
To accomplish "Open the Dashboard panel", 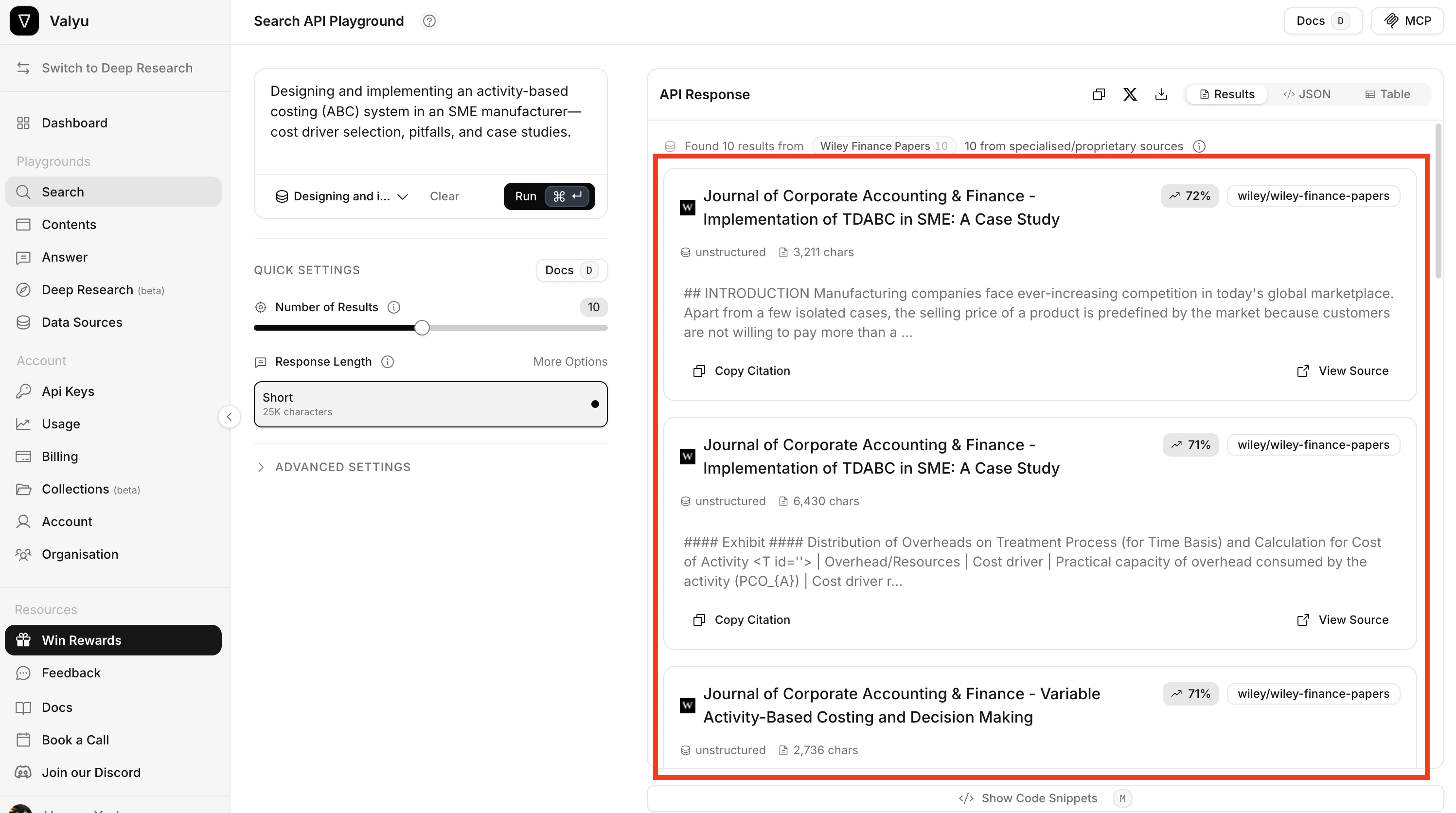I will point(74,123).
